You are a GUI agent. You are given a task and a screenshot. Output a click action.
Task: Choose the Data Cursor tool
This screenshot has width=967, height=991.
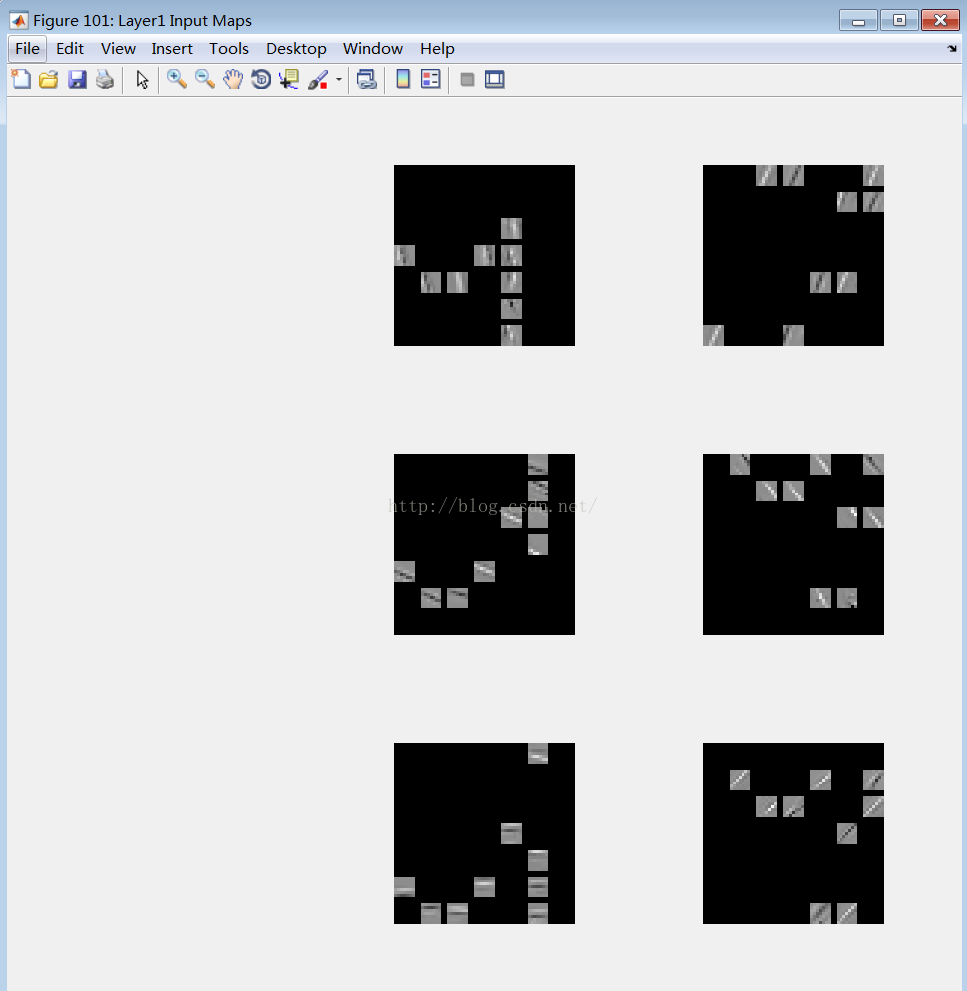[289, 79]
